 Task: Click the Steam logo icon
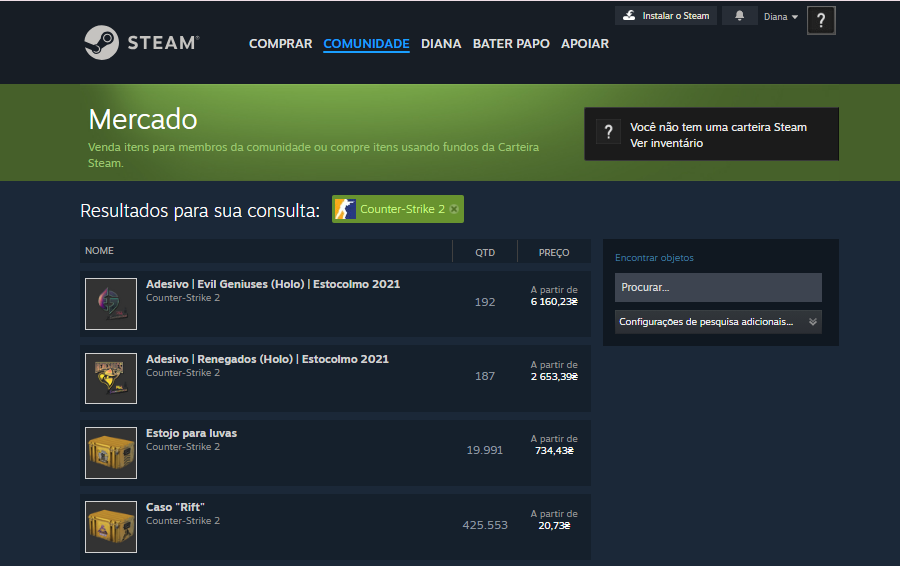[102, 43]
